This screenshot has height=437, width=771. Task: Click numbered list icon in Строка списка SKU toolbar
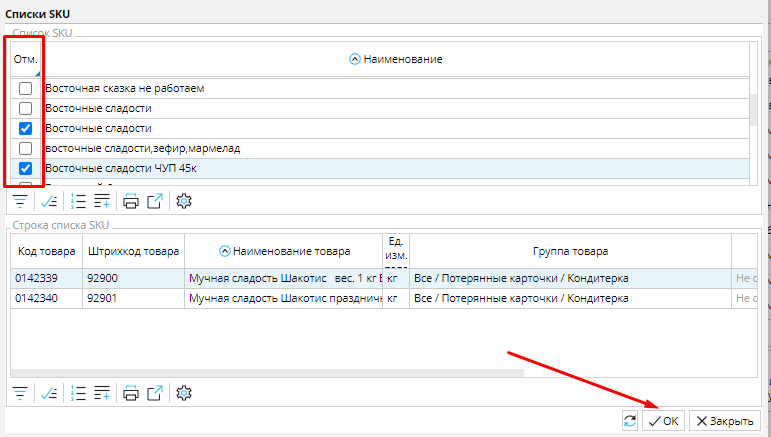(79, 393)
